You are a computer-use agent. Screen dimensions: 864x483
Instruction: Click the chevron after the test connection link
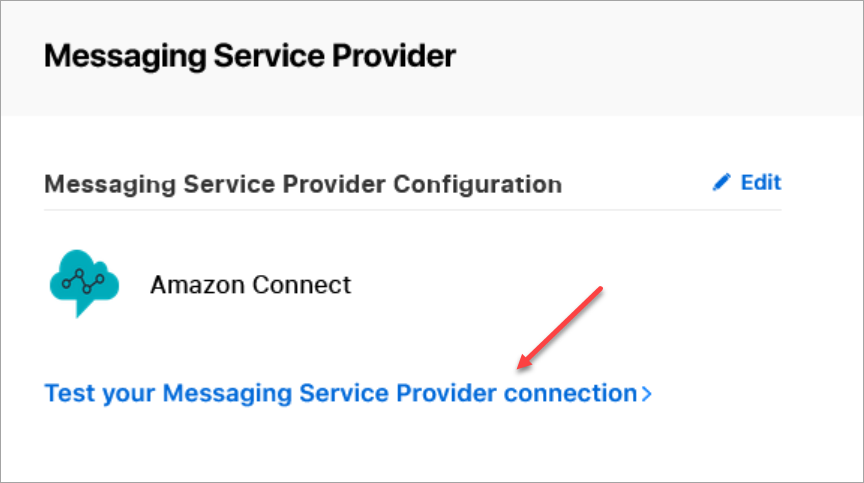coord(646,394)
